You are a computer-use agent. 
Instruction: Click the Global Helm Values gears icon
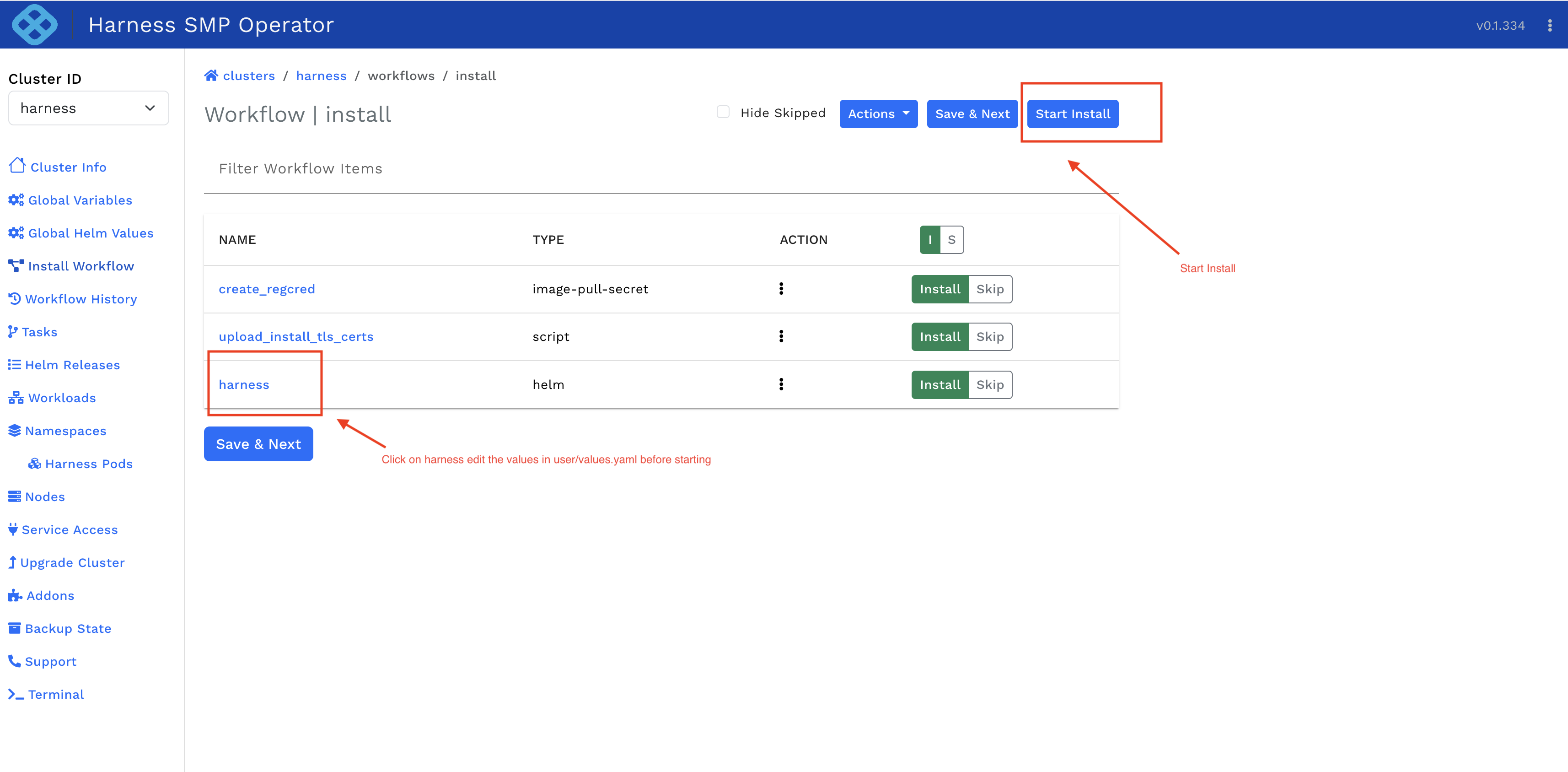[16, 232]
